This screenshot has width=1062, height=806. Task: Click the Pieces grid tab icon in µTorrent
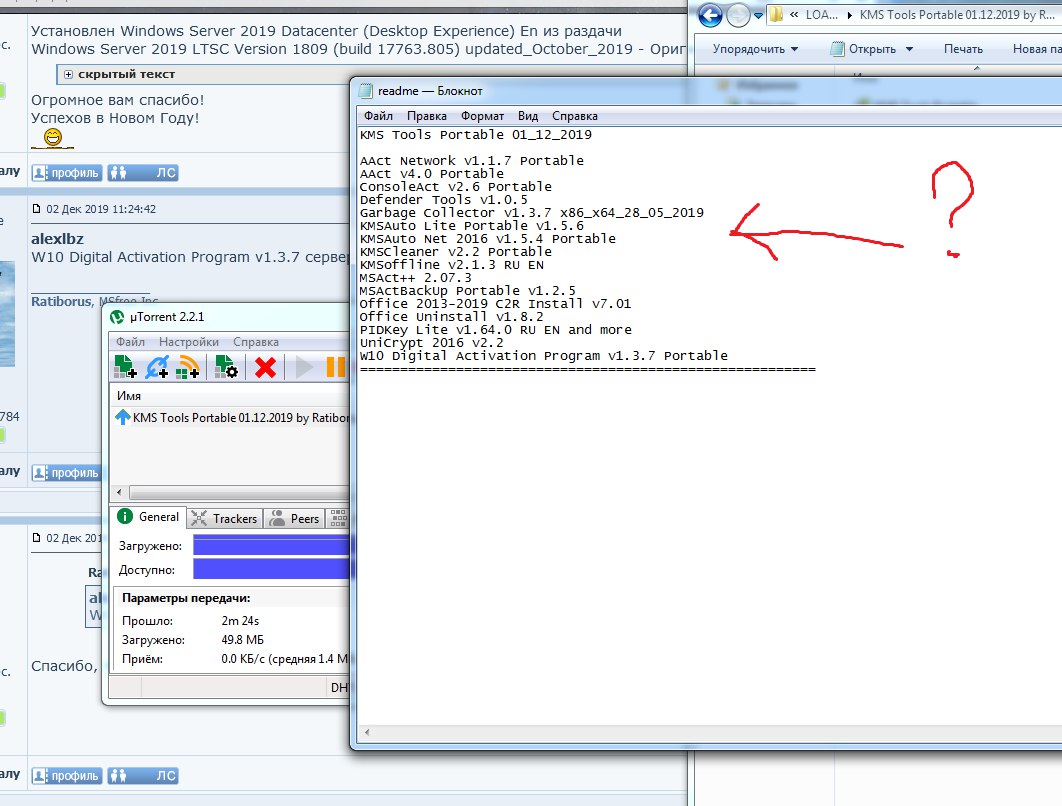click(x=339, y=518)
